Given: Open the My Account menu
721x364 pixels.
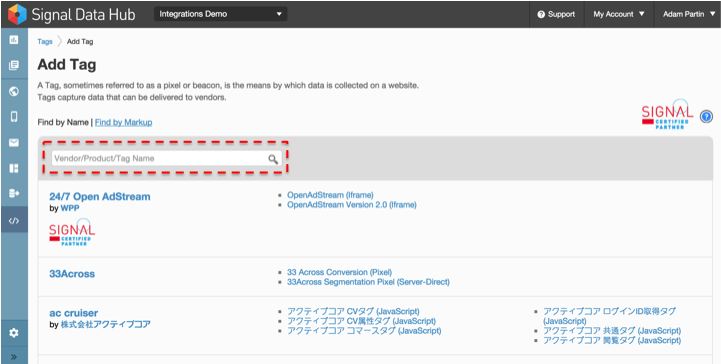Looking at the screenshot, I should [x=618, y=14].
